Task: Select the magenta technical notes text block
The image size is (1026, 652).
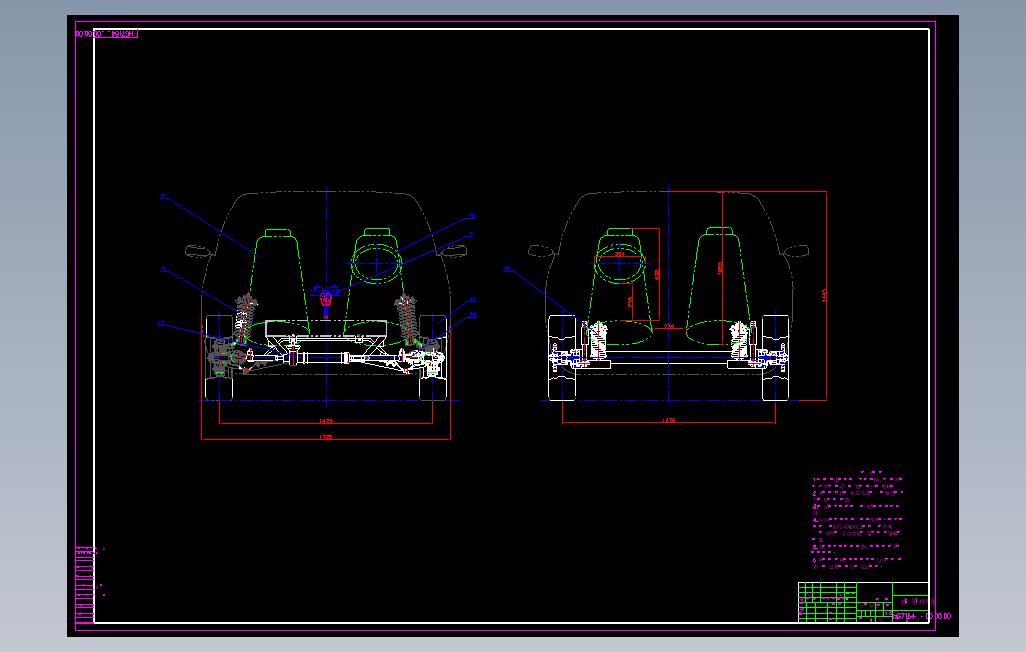Action: (857, 520)
